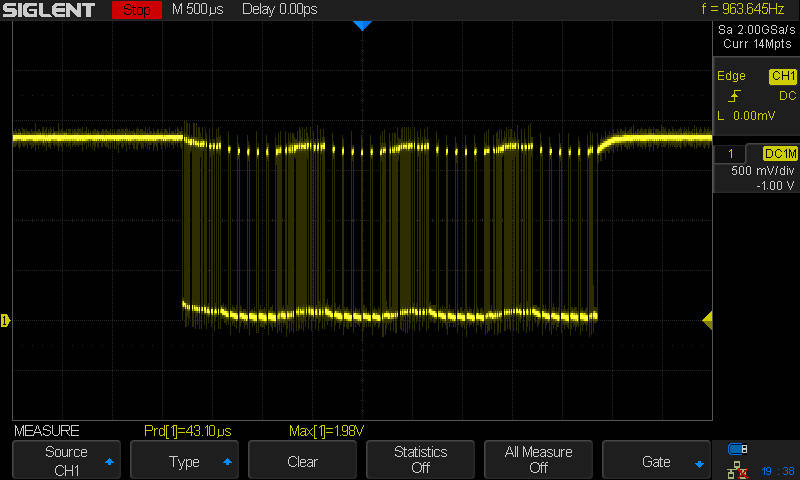Click the channel 1 ground level marker
The width and height of the screenshot is (800, 480).
[x=5, y=320]
